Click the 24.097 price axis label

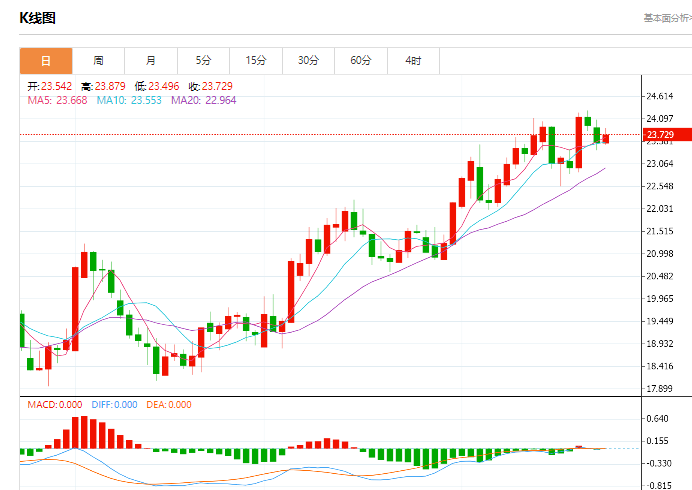[660, 118]
